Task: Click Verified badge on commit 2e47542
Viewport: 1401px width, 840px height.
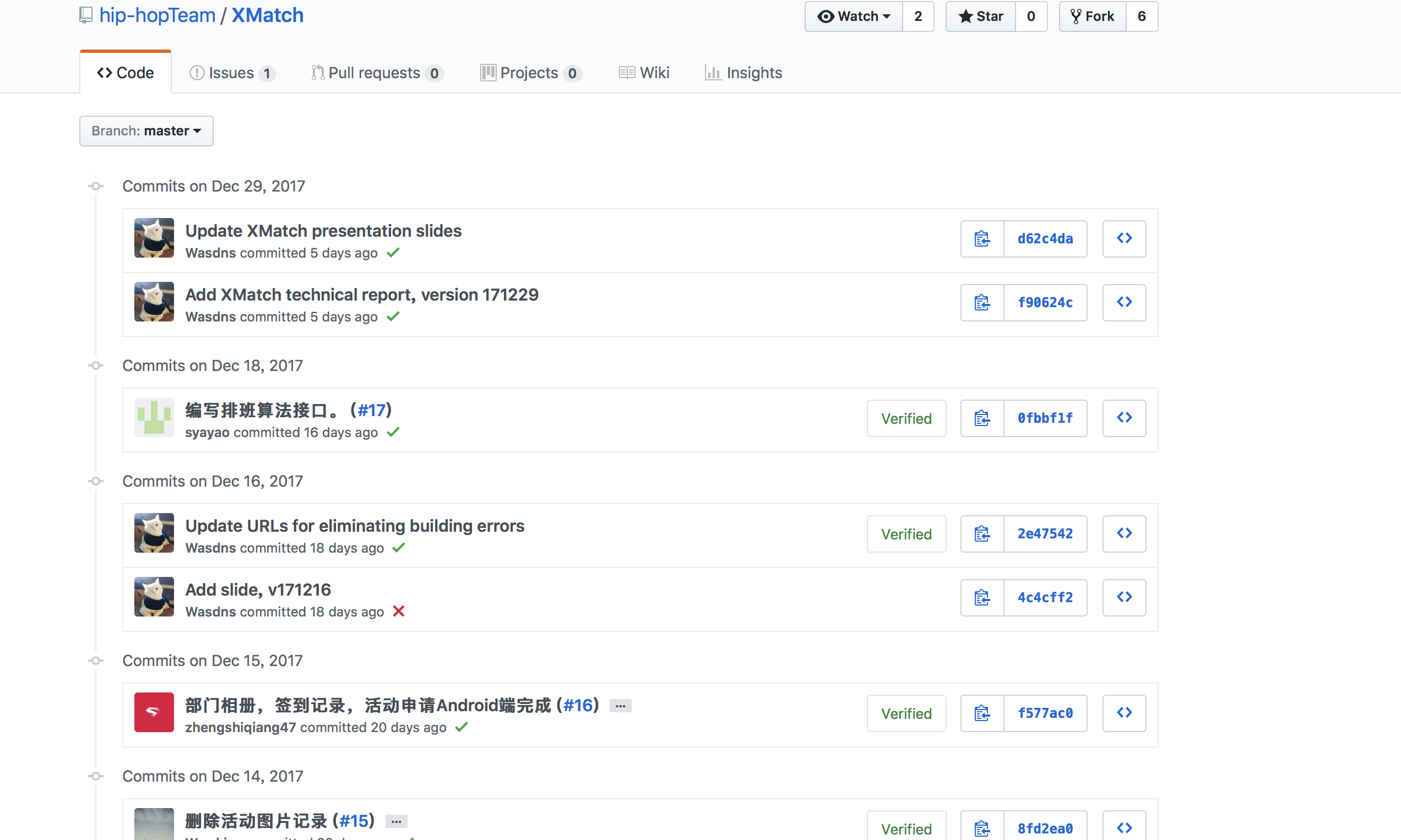Action: [906, 534]
